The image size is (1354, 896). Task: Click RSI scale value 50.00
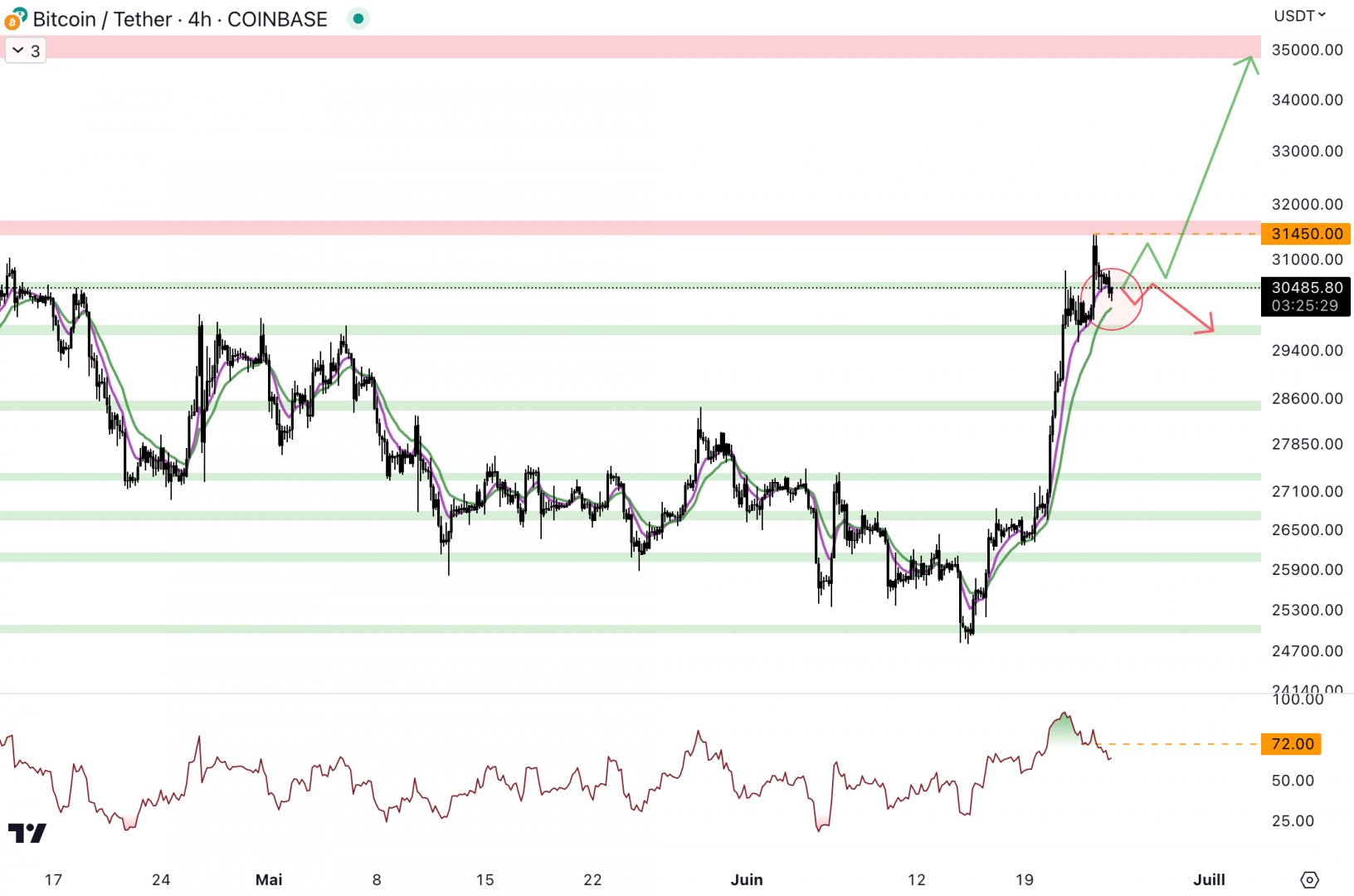point(1293,781)
